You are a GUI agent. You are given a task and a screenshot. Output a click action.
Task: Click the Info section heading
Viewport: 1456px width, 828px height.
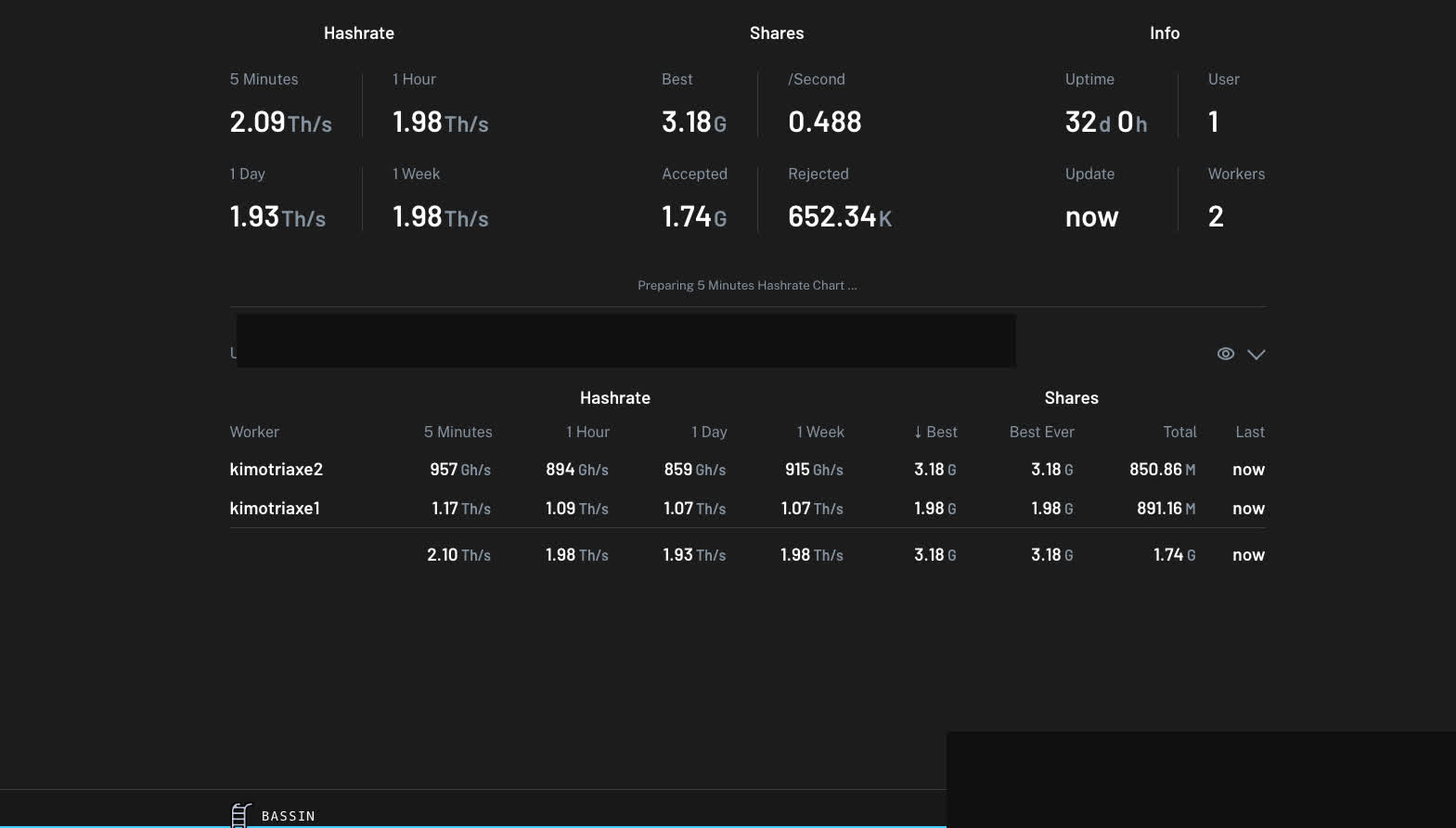(1165, 33)
